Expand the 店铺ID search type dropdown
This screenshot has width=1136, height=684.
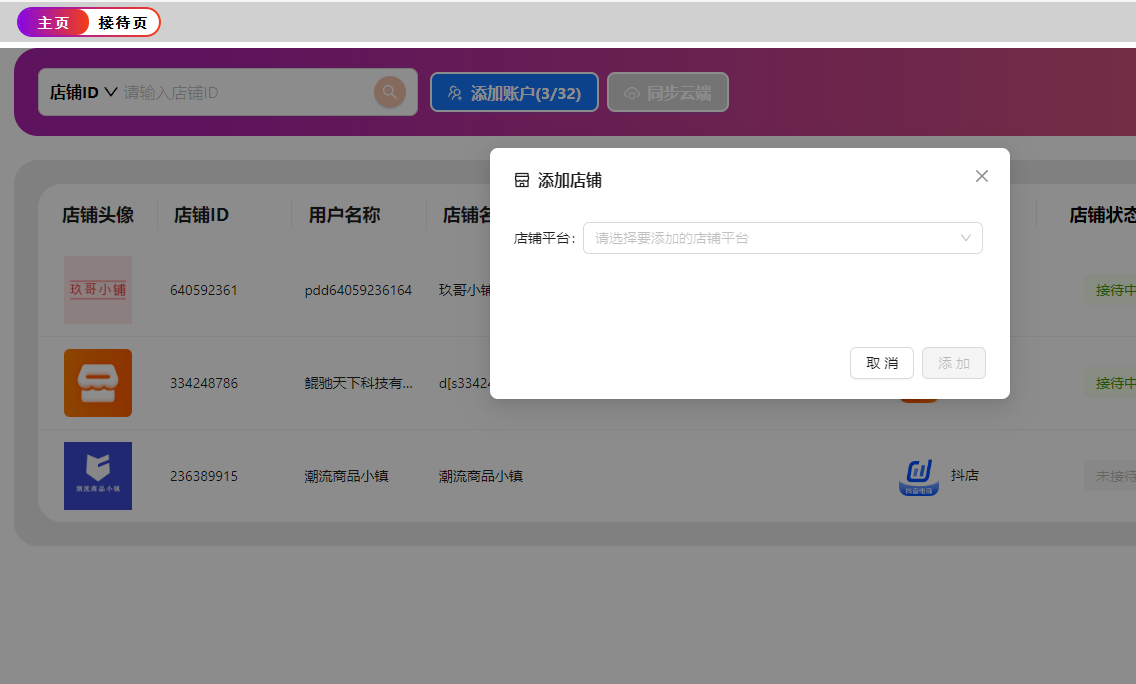(x=84, y=92)
